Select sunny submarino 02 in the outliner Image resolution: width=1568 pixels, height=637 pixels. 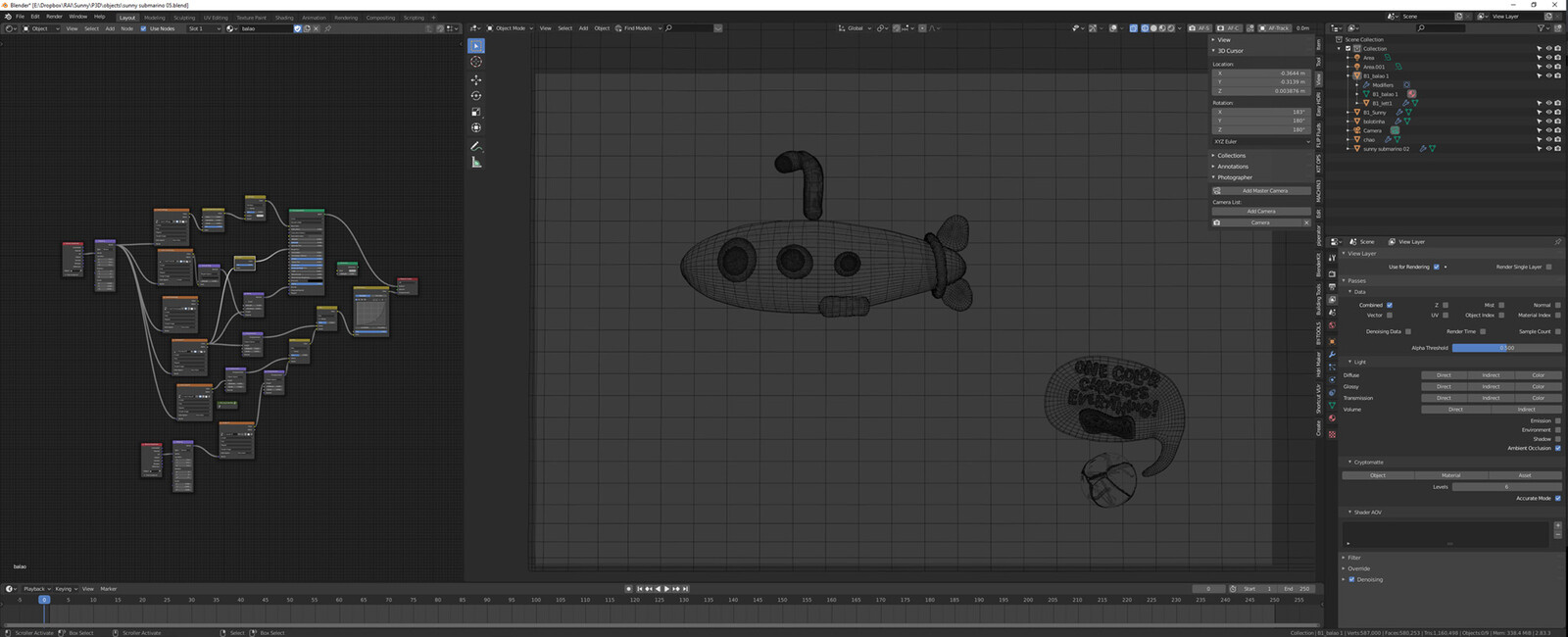click(x=1386, y=149)
